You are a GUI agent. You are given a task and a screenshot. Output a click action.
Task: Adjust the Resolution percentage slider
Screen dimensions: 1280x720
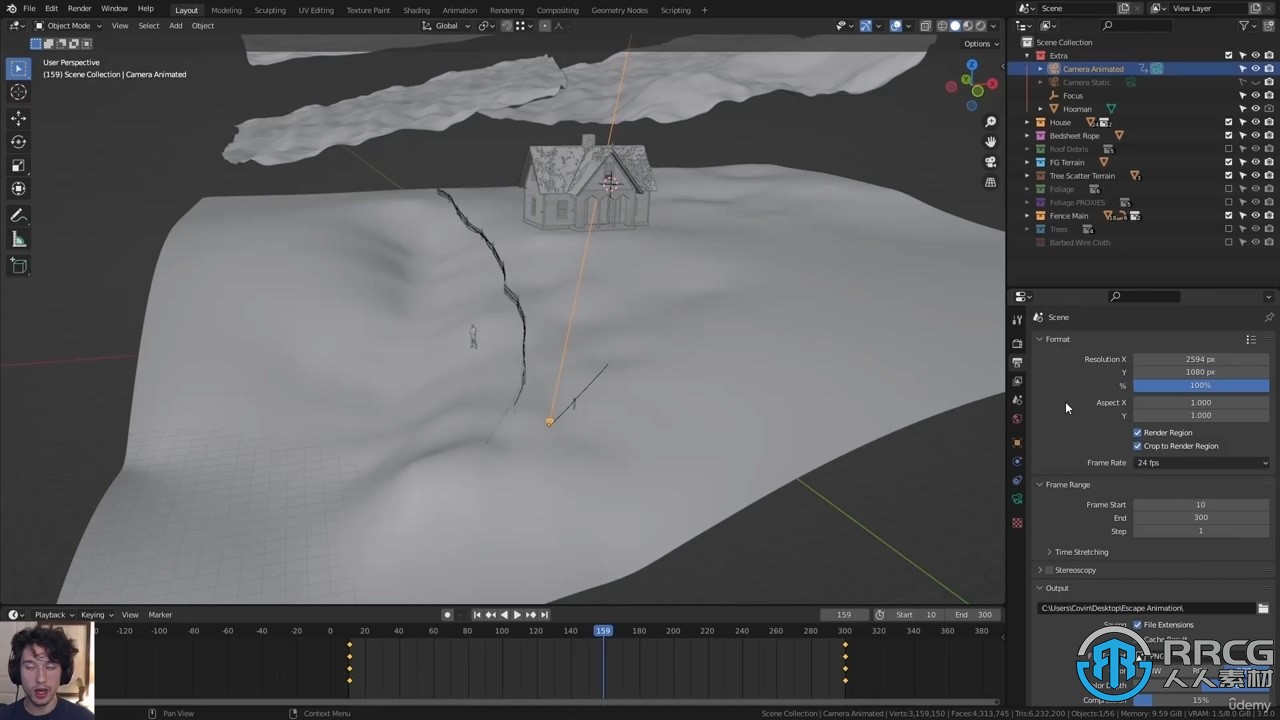[1201, 385]
